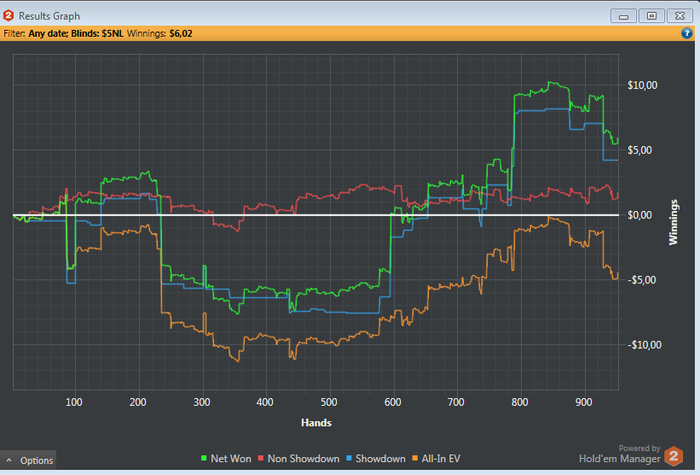Click the All-In EV legend label
This screenshot has width=700, height=475.
(441, 458)
